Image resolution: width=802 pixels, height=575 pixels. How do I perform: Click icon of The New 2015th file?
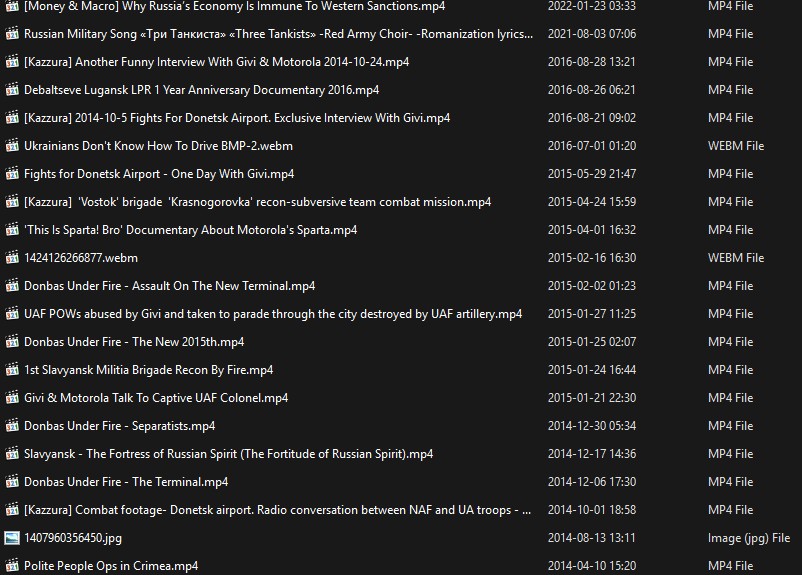pos(12,342)
